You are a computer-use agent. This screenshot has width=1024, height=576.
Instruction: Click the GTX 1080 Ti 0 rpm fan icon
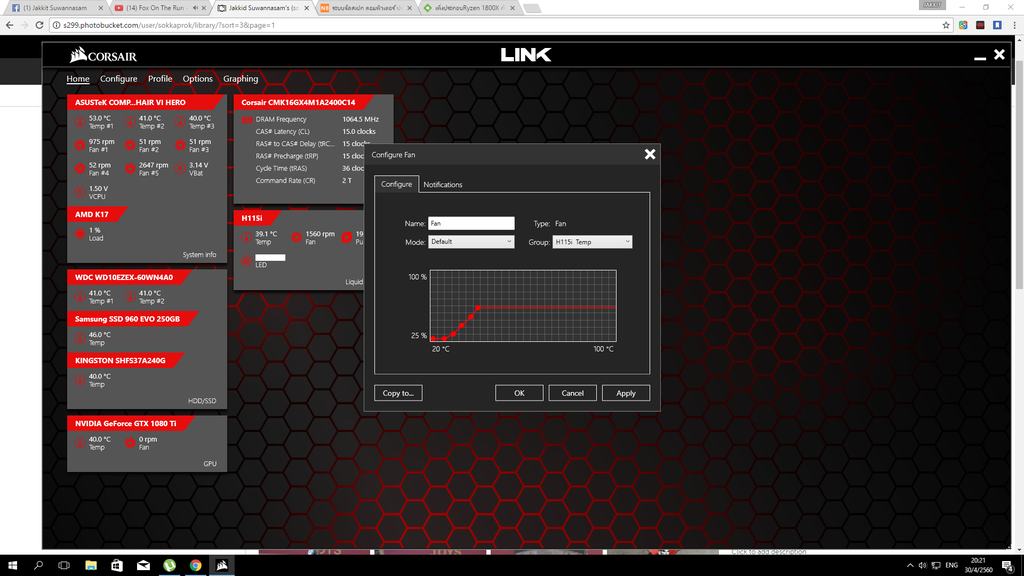point(130,443)
